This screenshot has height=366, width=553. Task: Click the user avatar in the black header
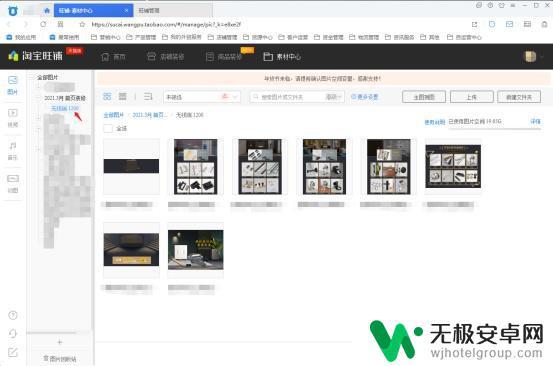coord(530,56)
